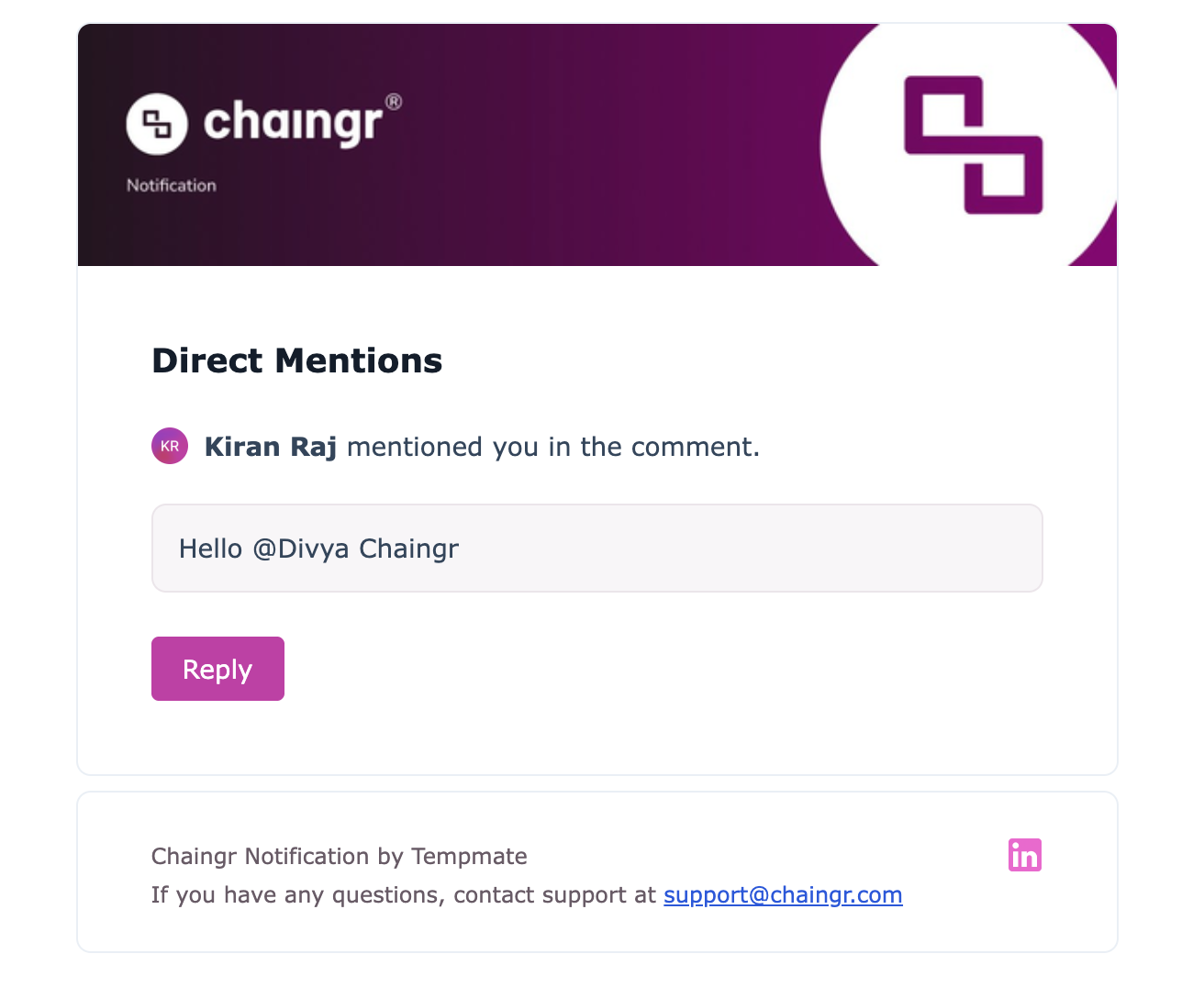
Task: Click the Direct Mentions heading
Action: (x=296, y=360)
